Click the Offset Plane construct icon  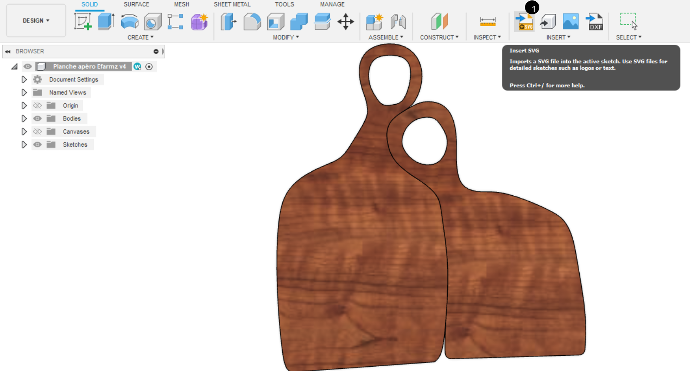[439, 21]
